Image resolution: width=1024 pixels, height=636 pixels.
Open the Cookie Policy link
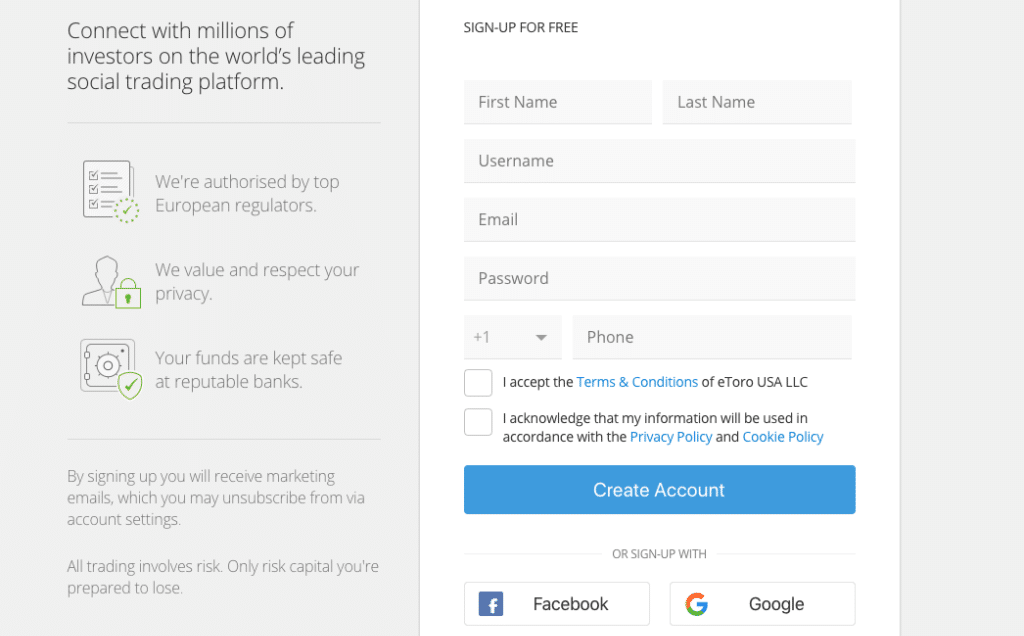pos(782,437)
